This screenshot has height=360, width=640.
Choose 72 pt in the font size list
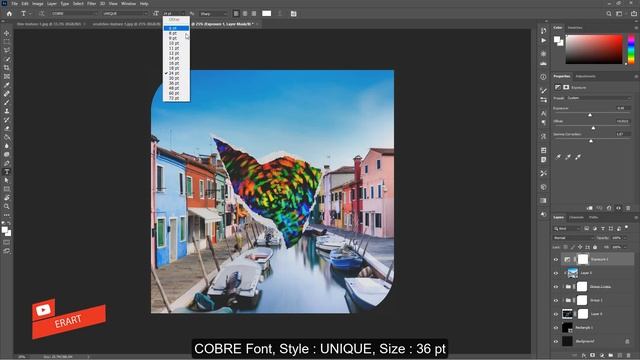(x=174, y=98)
